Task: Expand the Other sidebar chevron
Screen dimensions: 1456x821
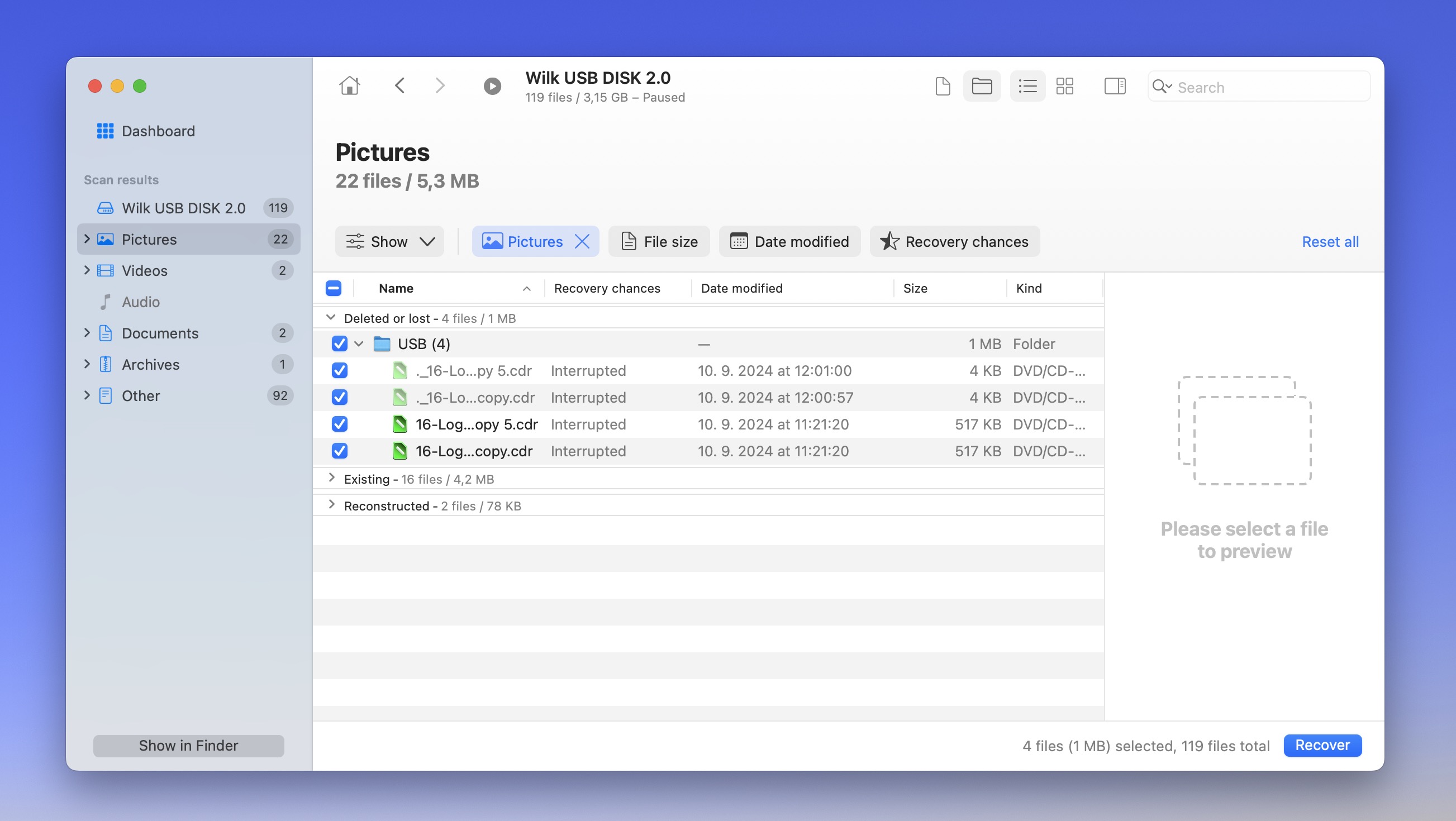Action: [x=87, y=395]
